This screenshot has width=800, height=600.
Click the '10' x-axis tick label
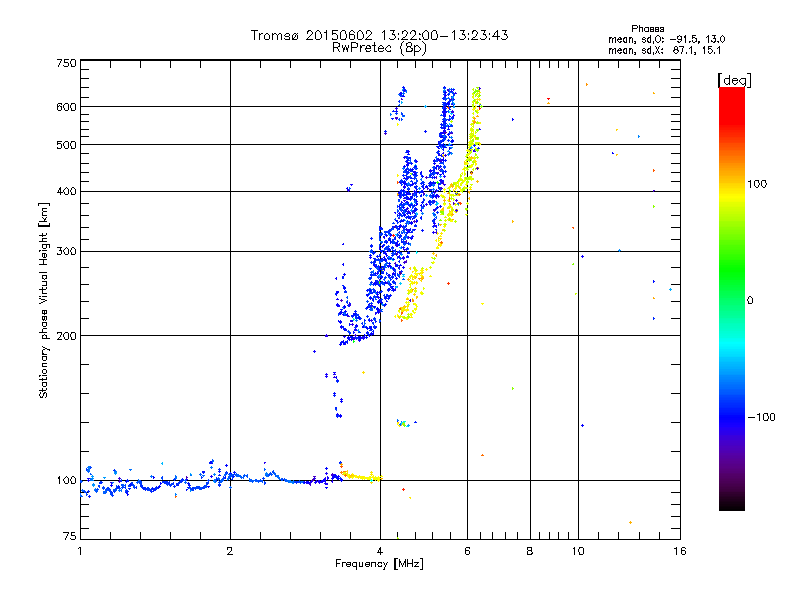(578, 551)
